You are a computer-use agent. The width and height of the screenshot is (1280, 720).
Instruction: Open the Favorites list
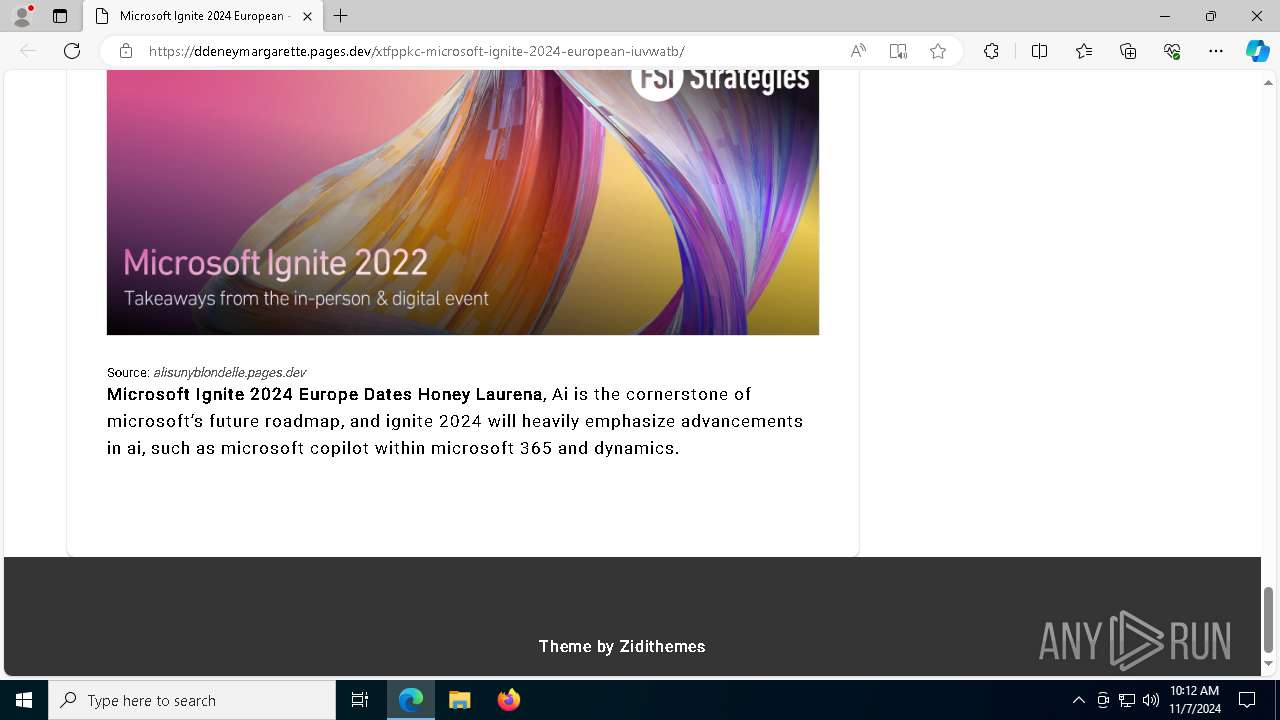click(1084, 51)
